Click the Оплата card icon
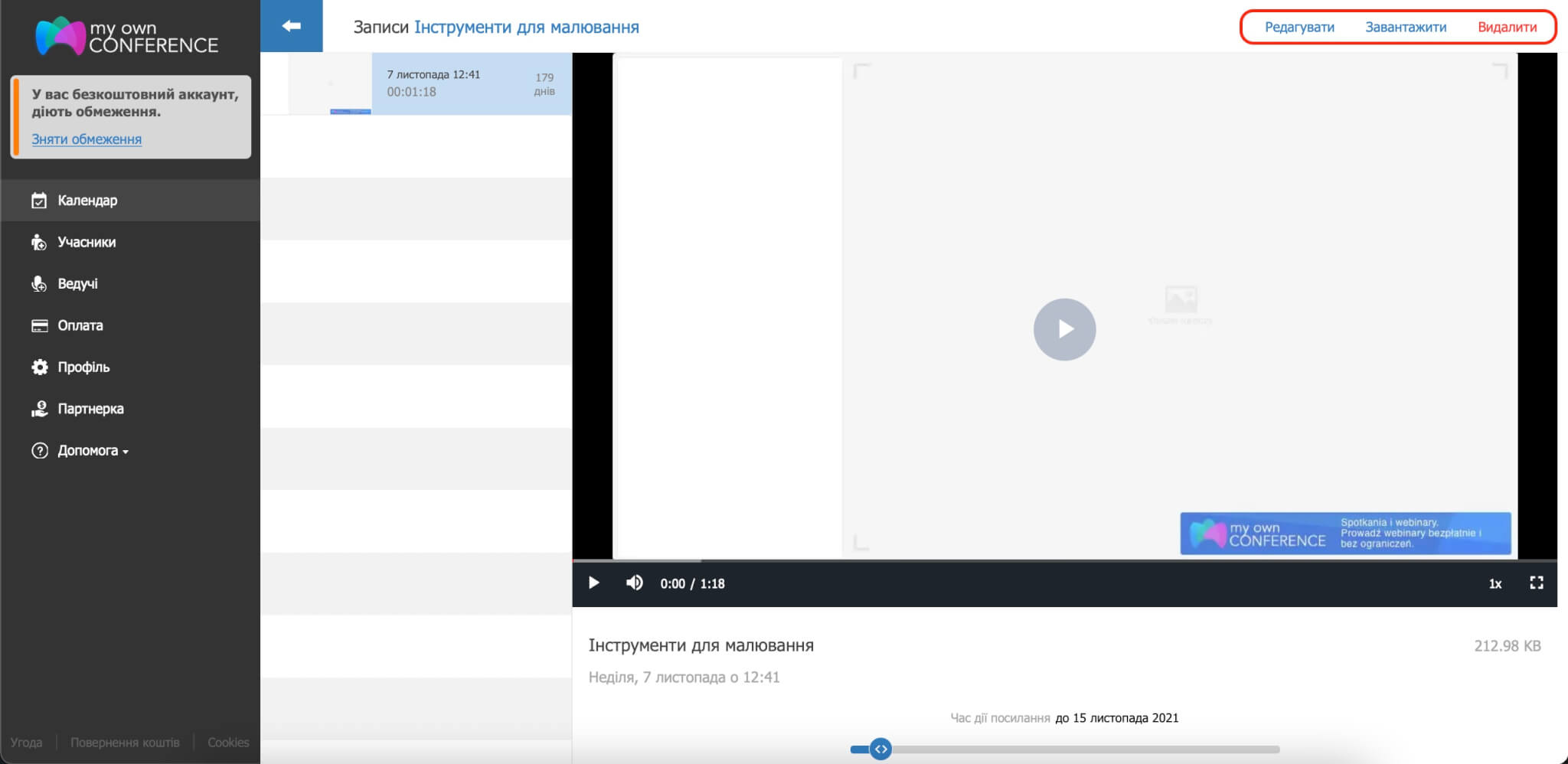 point(39,325)
